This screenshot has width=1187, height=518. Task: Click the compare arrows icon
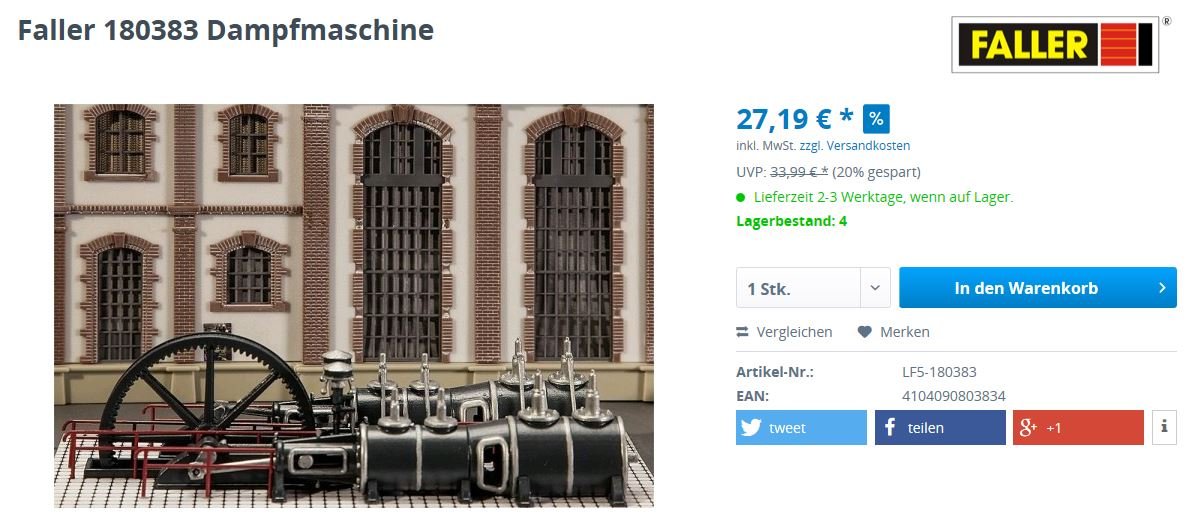743,332
